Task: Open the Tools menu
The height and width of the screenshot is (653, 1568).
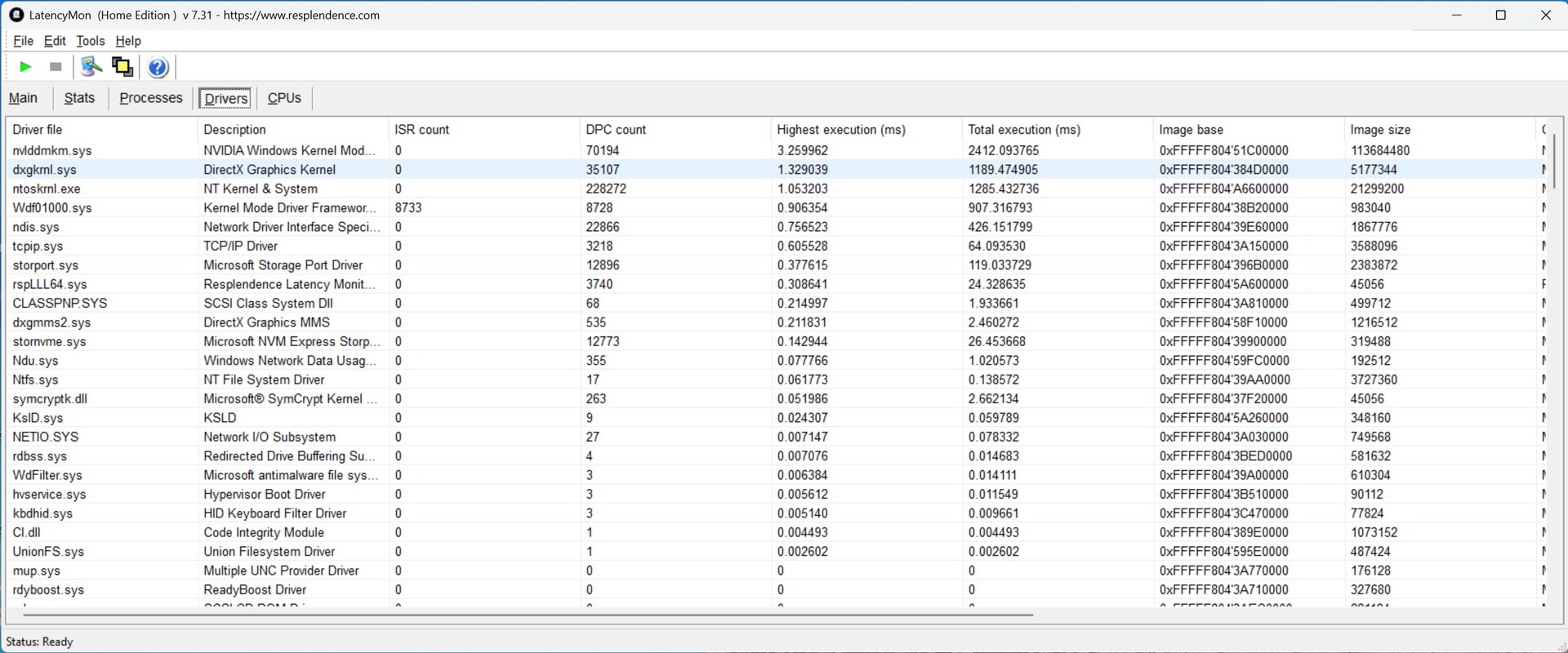Action: pyautogui.click(x=90, y=41)
